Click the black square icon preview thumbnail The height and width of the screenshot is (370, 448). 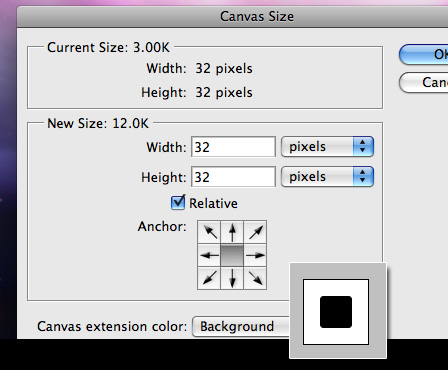click(x=336, y=312)
